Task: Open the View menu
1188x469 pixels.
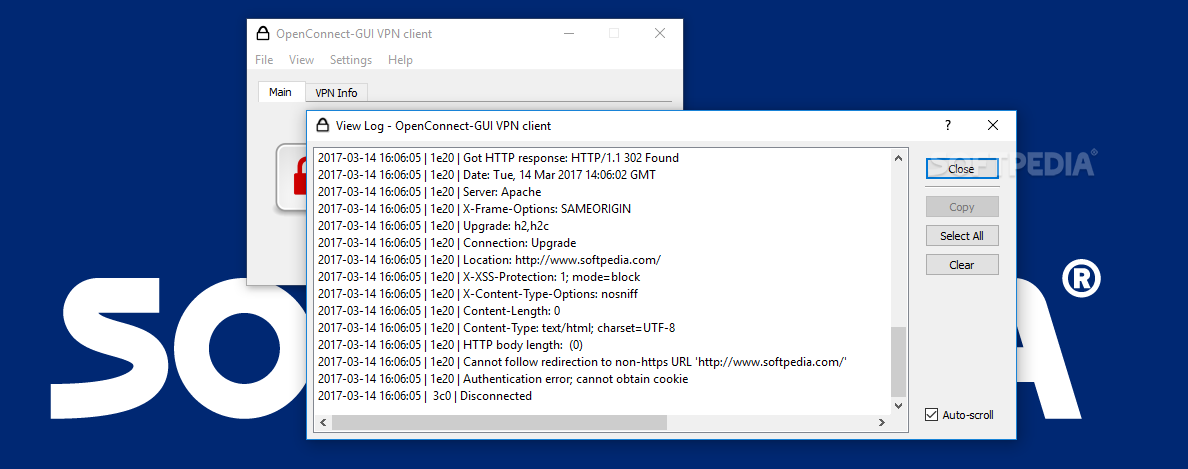Action: (x=301, y=60)
